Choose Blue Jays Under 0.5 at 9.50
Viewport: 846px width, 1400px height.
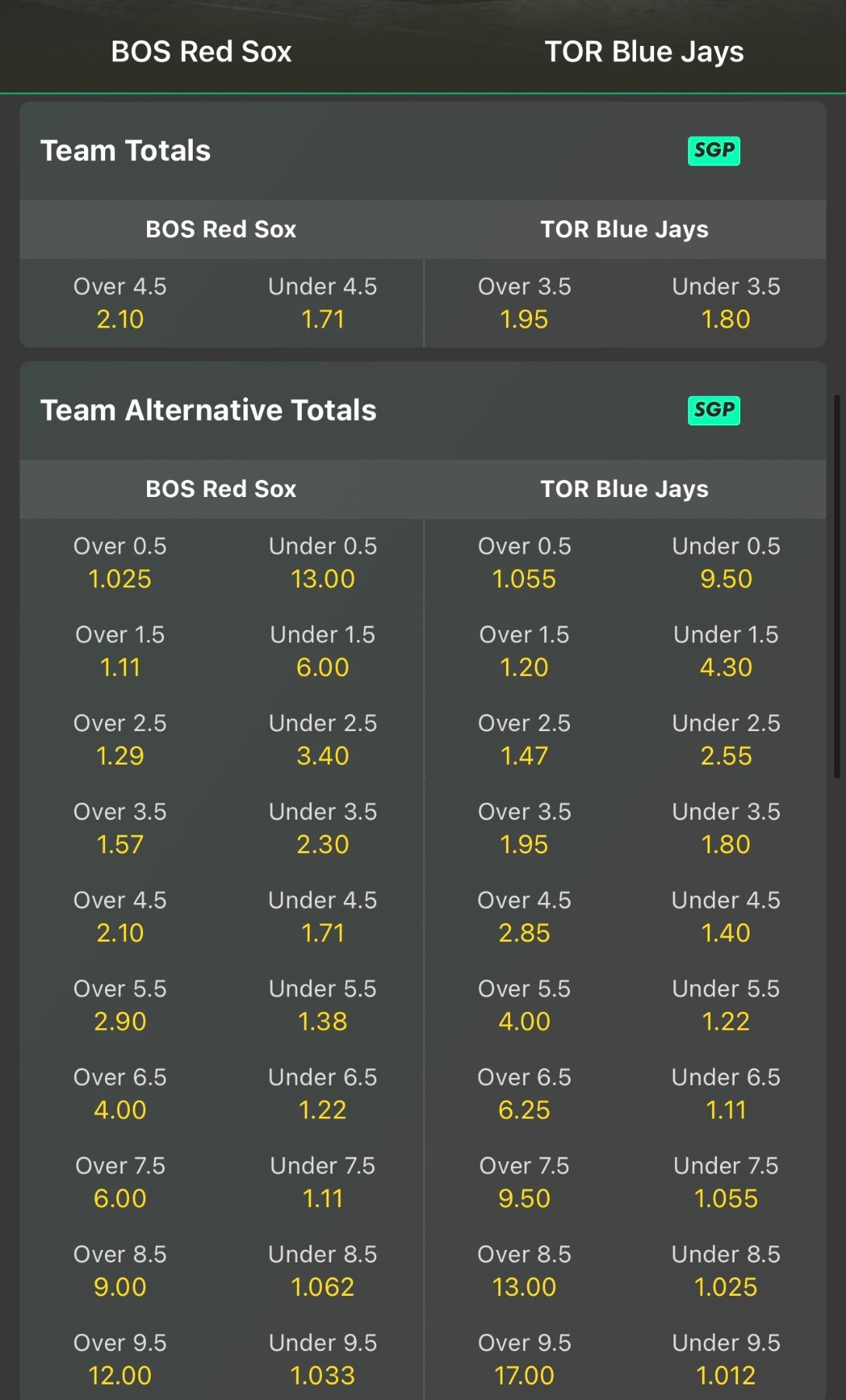pyautogui.click(x=725, y=563)
